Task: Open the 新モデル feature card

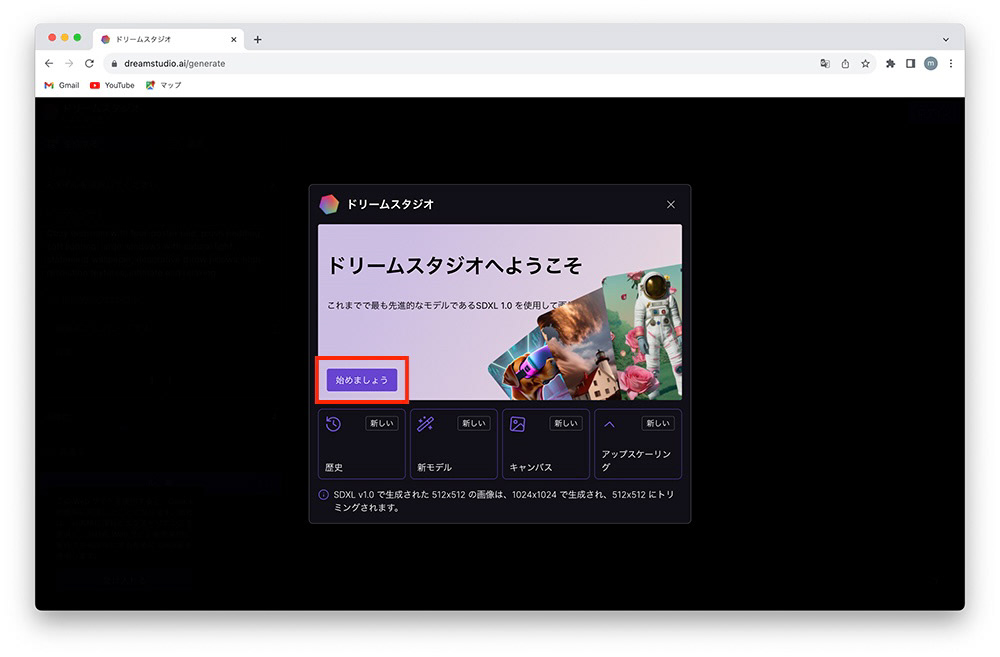Action: [x=453, y=444]
